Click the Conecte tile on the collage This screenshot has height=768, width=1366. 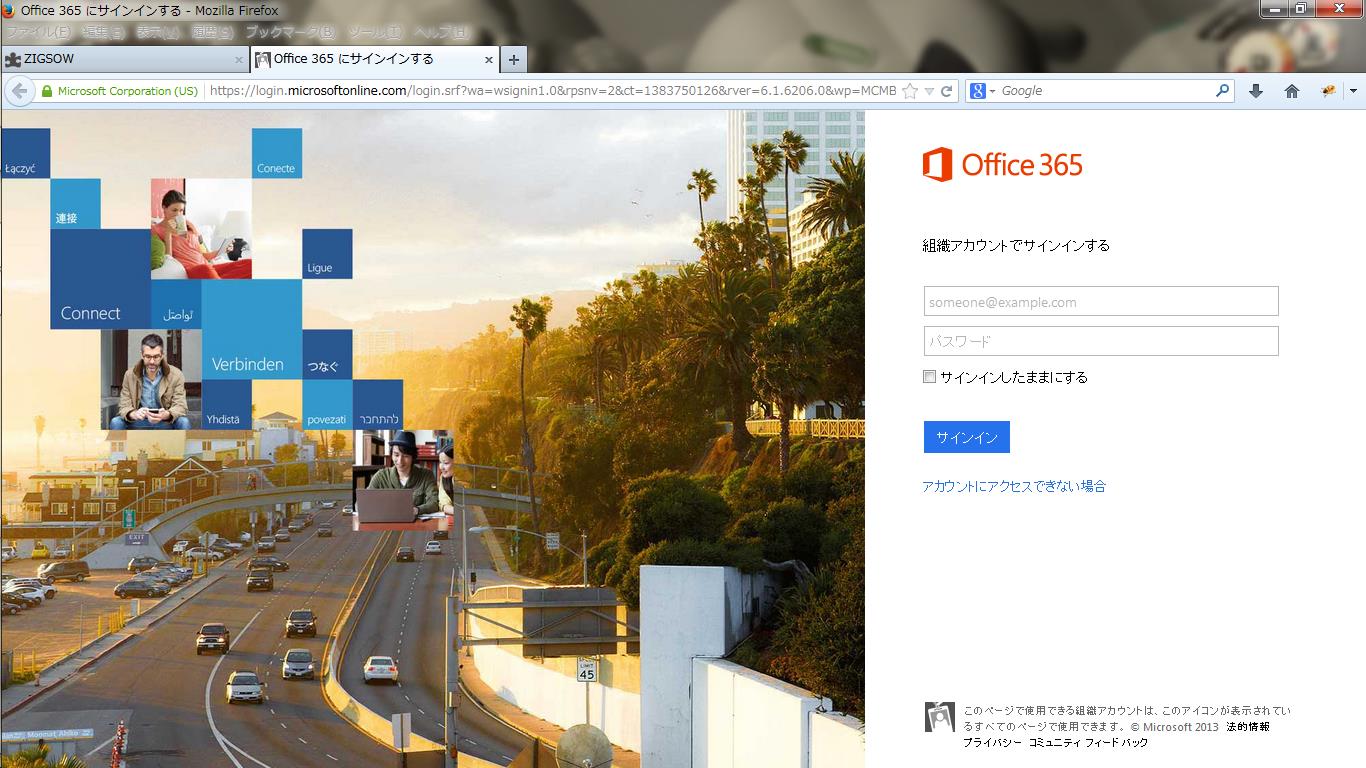tap(277, 153)
